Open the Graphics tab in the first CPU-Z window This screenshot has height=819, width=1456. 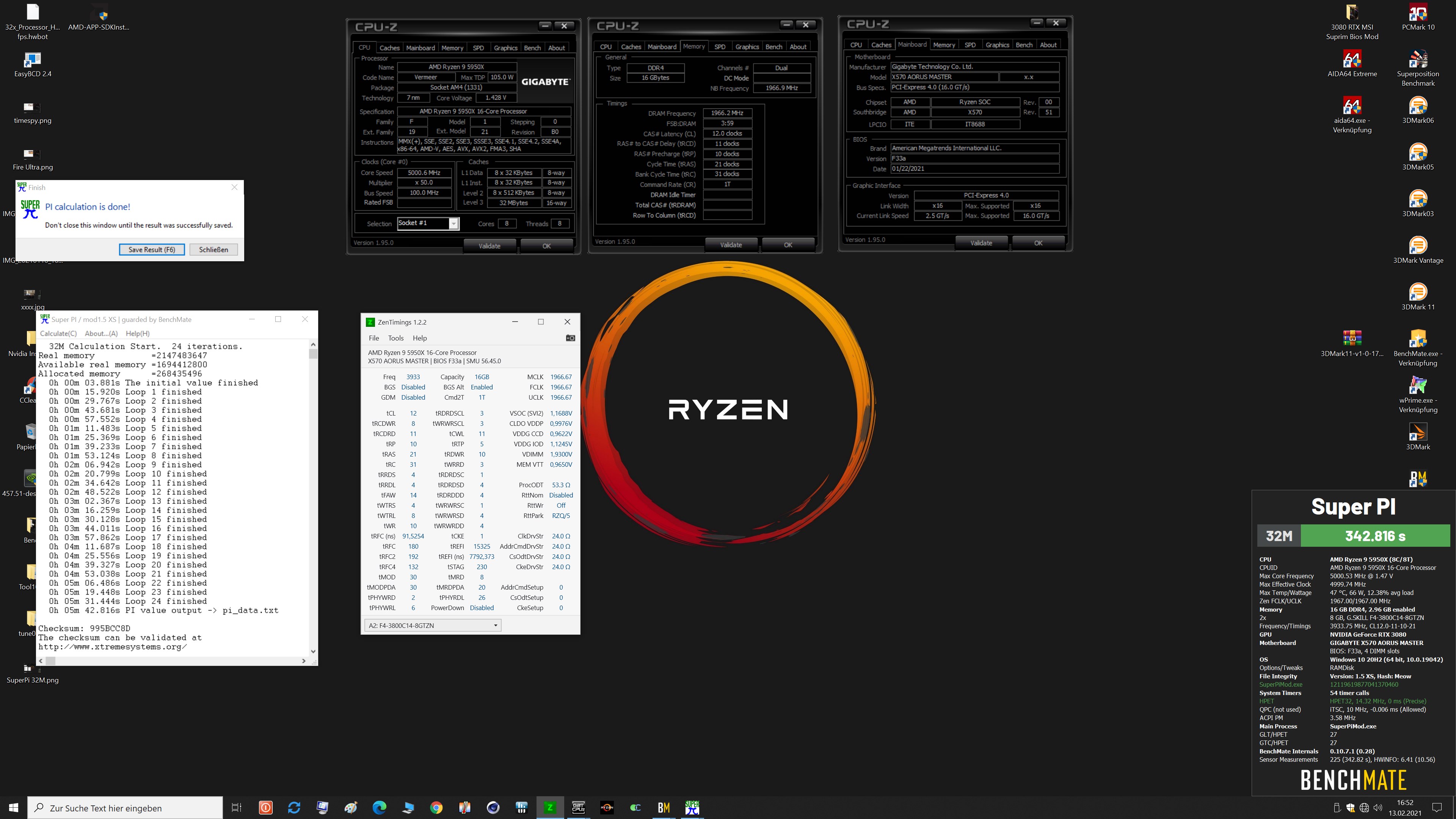click(505, 48)
